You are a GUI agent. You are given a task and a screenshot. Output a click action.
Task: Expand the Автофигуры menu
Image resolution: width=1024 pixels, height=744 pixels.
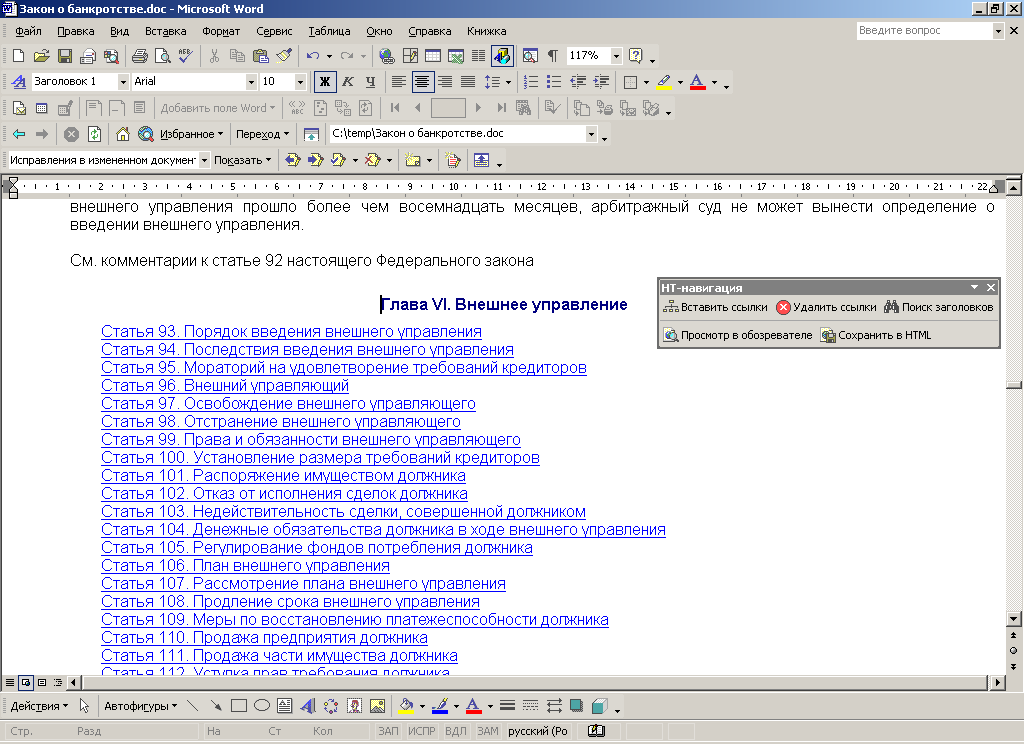pos(140,706)
